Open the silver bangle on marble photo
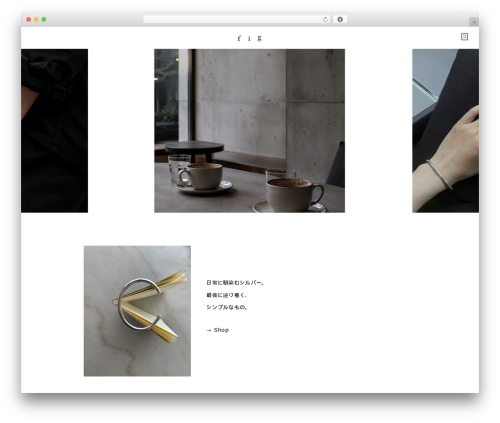Screen dimensions: 500x423 point(137,311)
